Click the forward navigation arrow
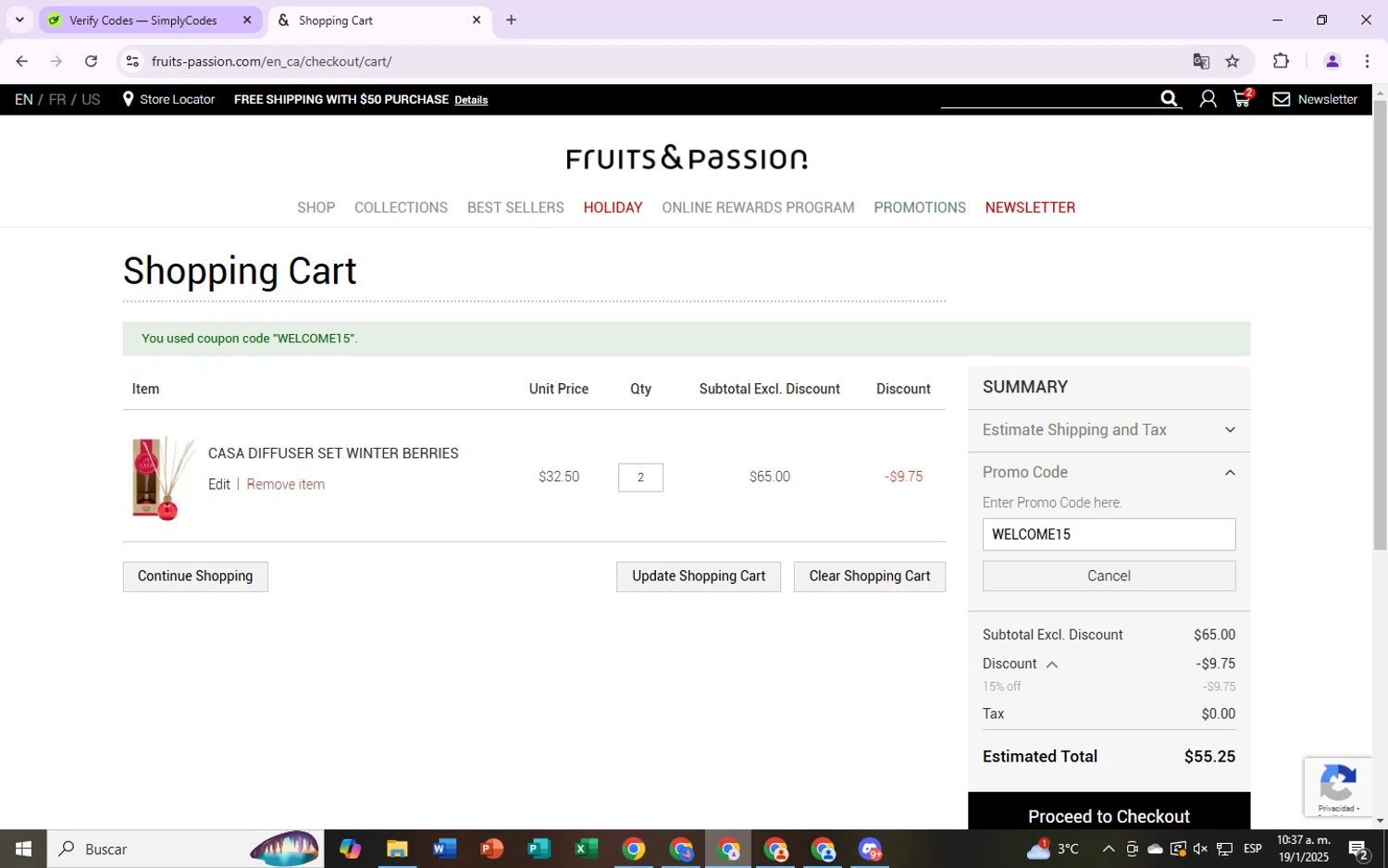Viewport: 1388px width, 868px height. point(56,61)
